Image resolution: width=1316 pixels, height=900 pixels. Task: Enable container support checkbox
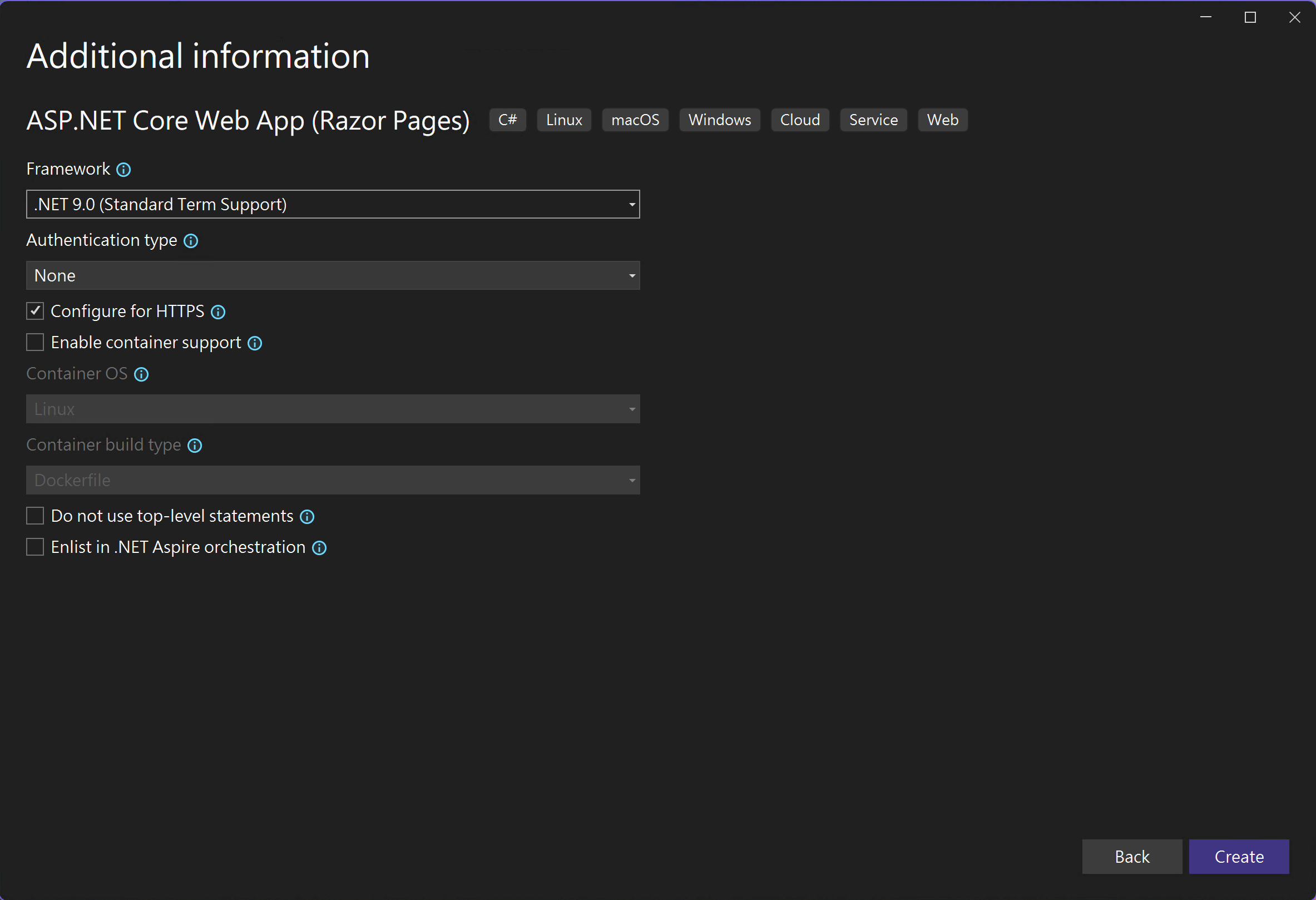pos(35,342)
